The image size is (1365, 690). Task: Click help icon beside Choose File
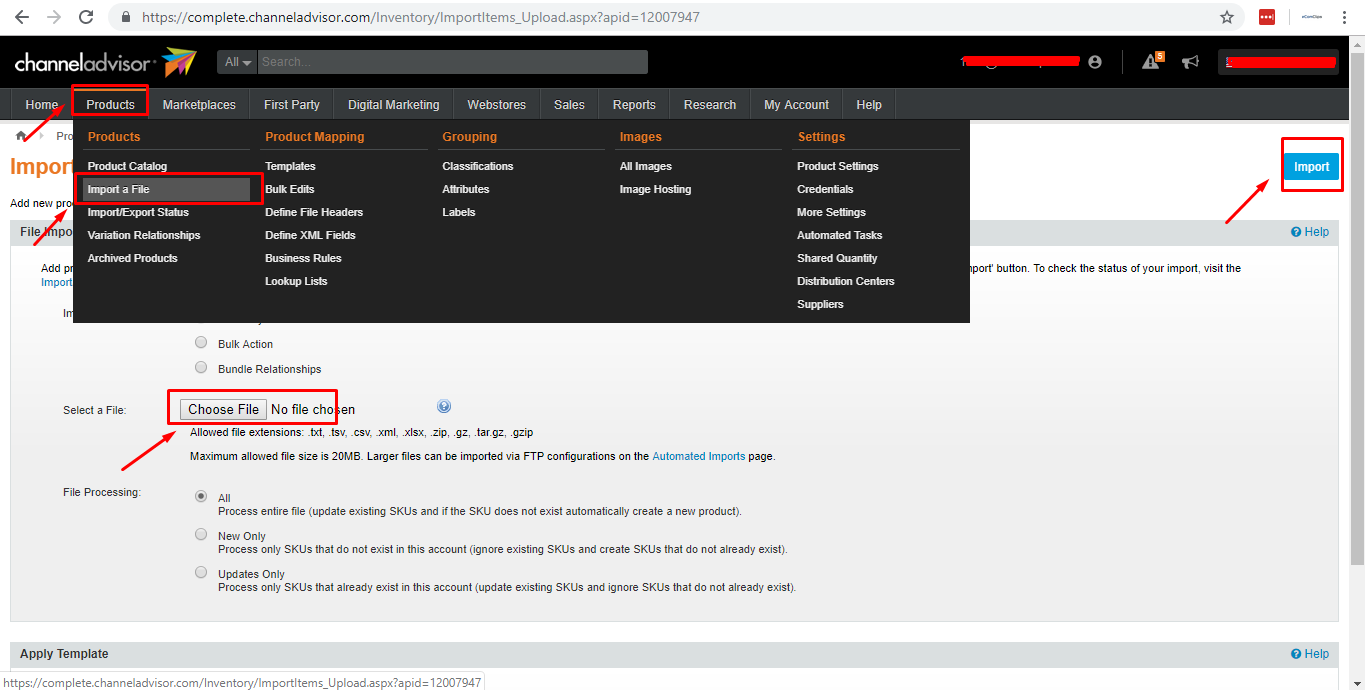tap(444, 406)
